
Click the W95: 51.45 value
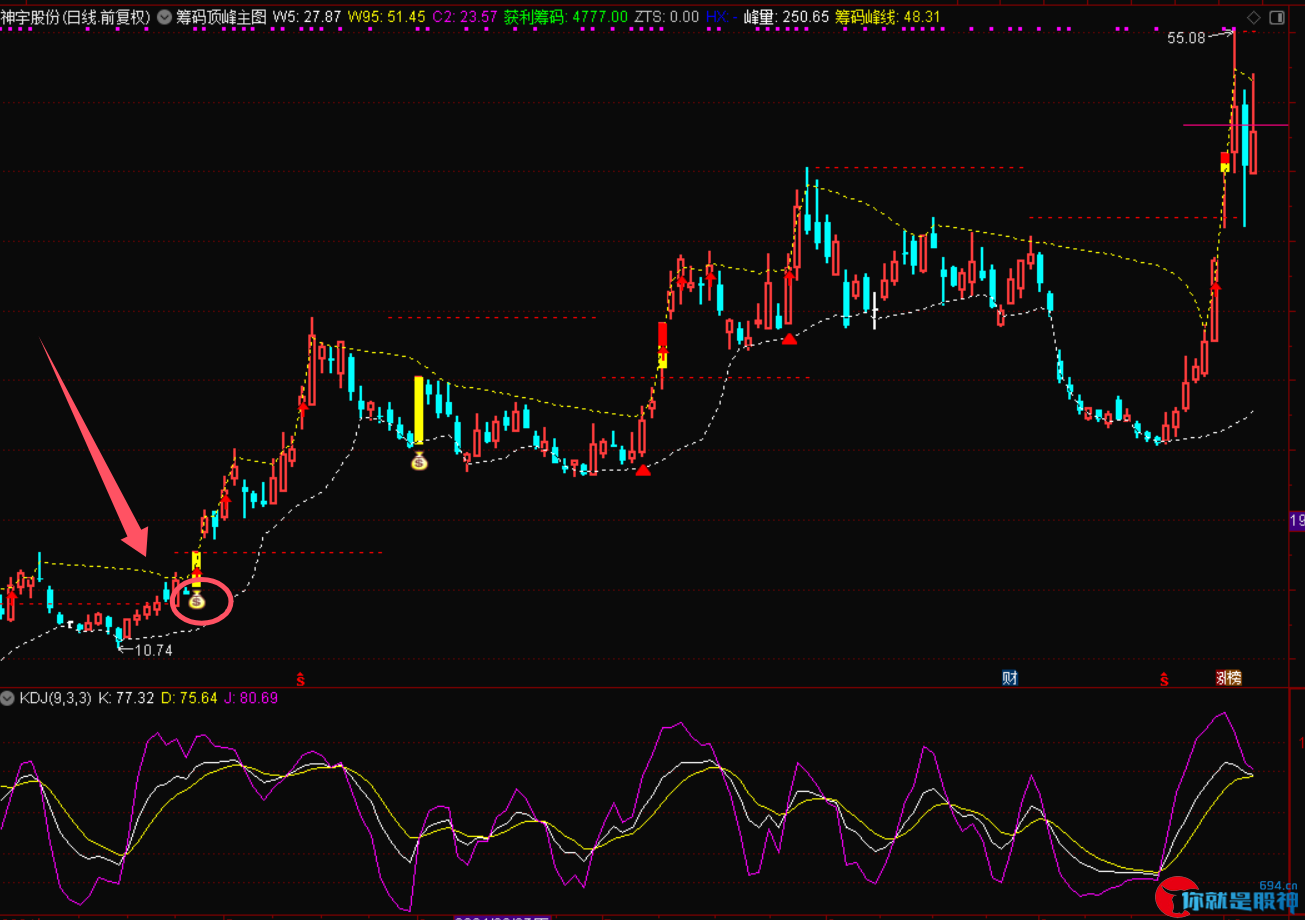(386, 17)
